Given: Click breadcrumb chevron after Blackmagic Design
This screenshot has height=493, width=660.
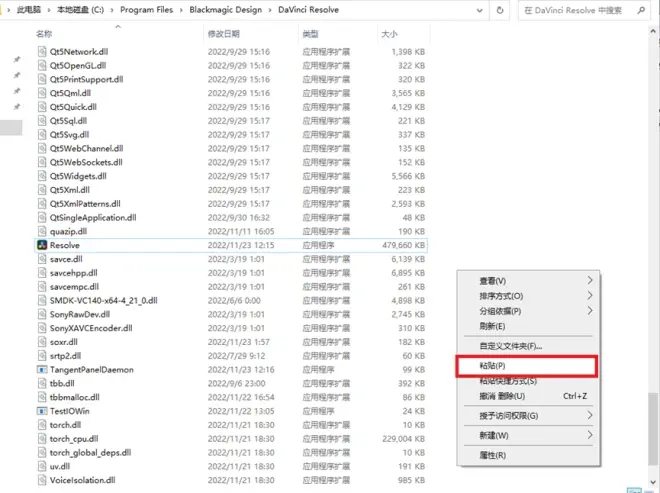Looking at the screenshot, I should (x=270, y=10).
